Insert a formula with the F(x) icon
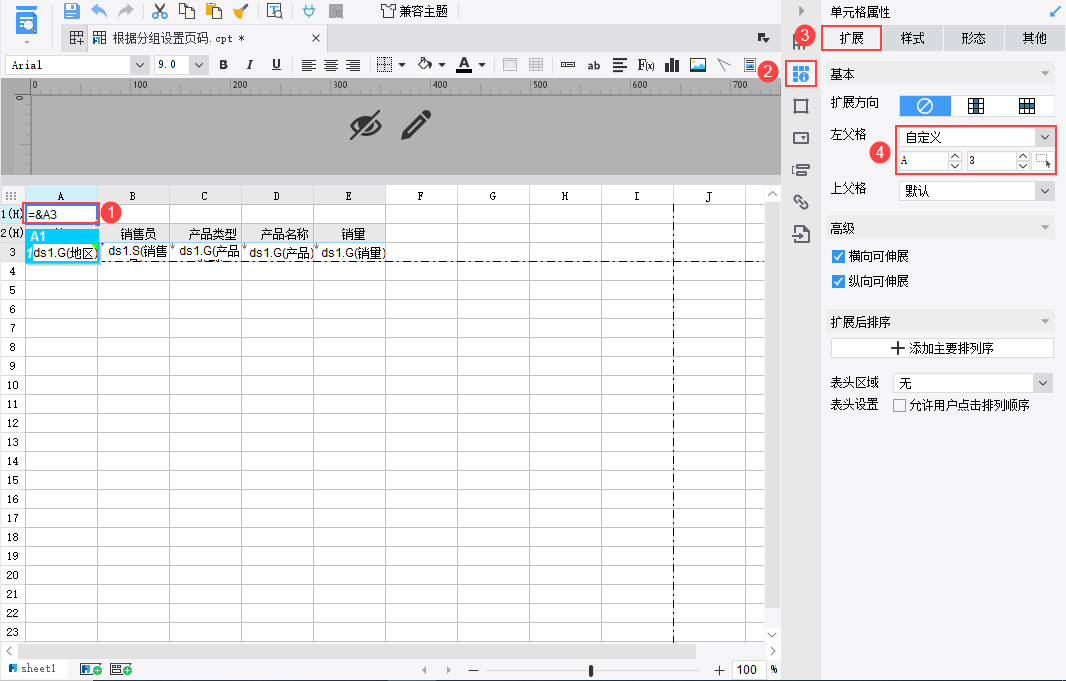This screenshot has height=681, width=1066. pyautogui.click(x=646, y=65)
